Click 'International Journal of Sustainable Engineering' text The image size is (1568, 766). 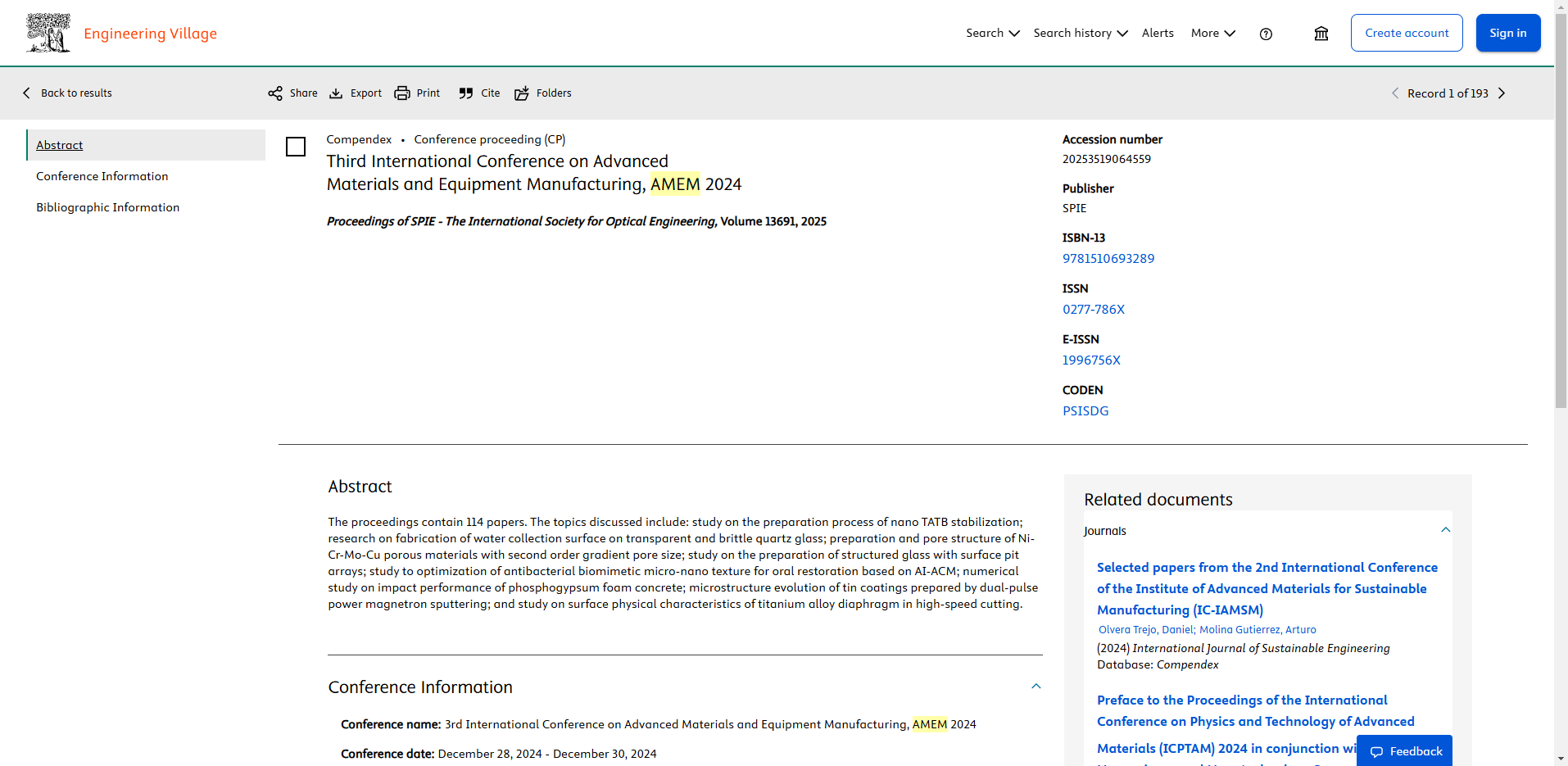[x=1261, y=648]
